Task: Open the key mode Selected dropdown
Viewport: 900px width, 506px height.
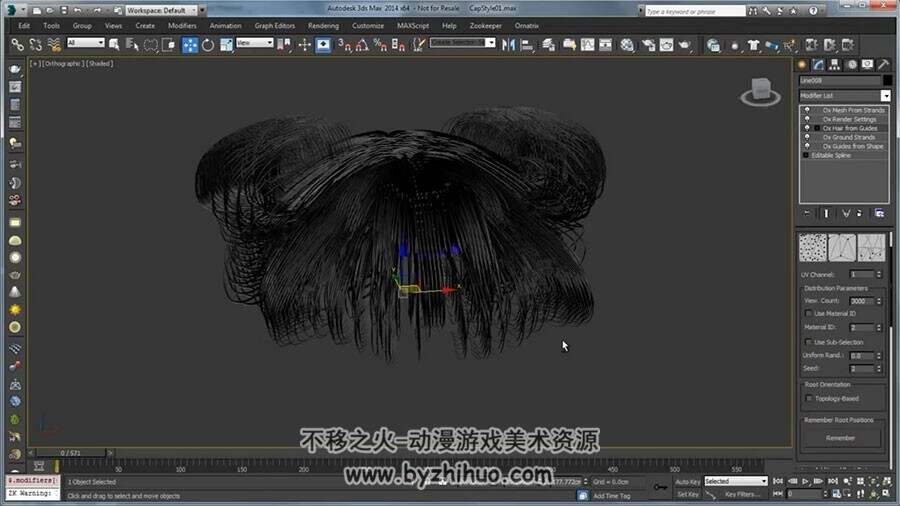Action: coord(736,481)
